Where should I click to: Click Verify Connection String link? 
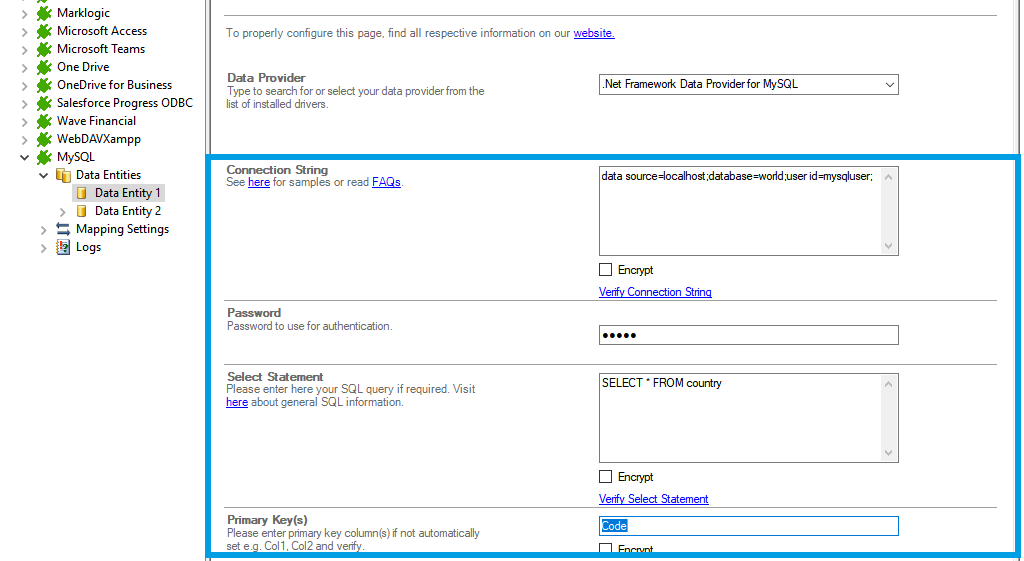pos(655,292)
